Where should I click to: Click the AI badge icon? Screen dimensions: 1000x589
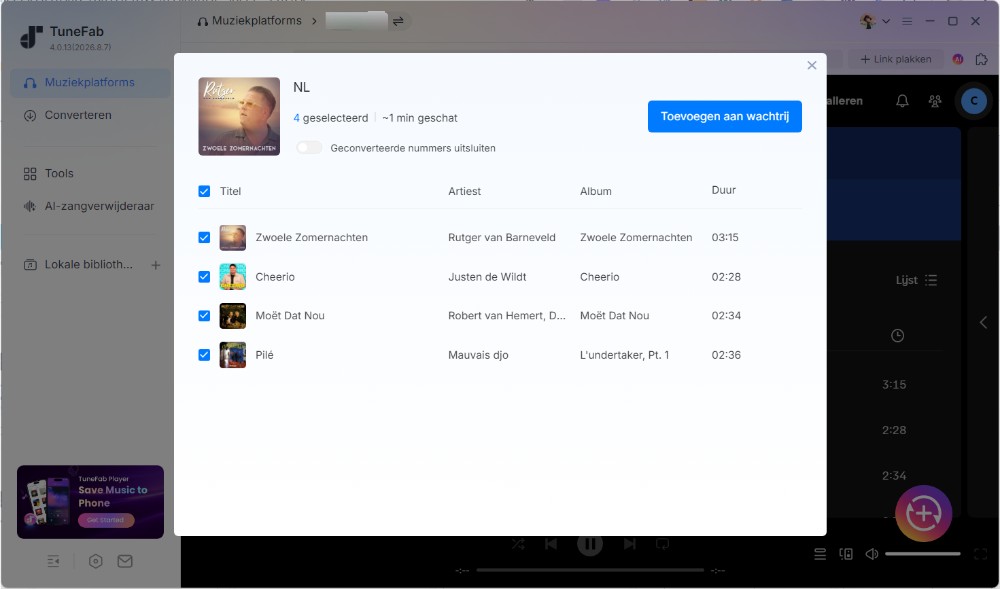[x=957, y=59]
